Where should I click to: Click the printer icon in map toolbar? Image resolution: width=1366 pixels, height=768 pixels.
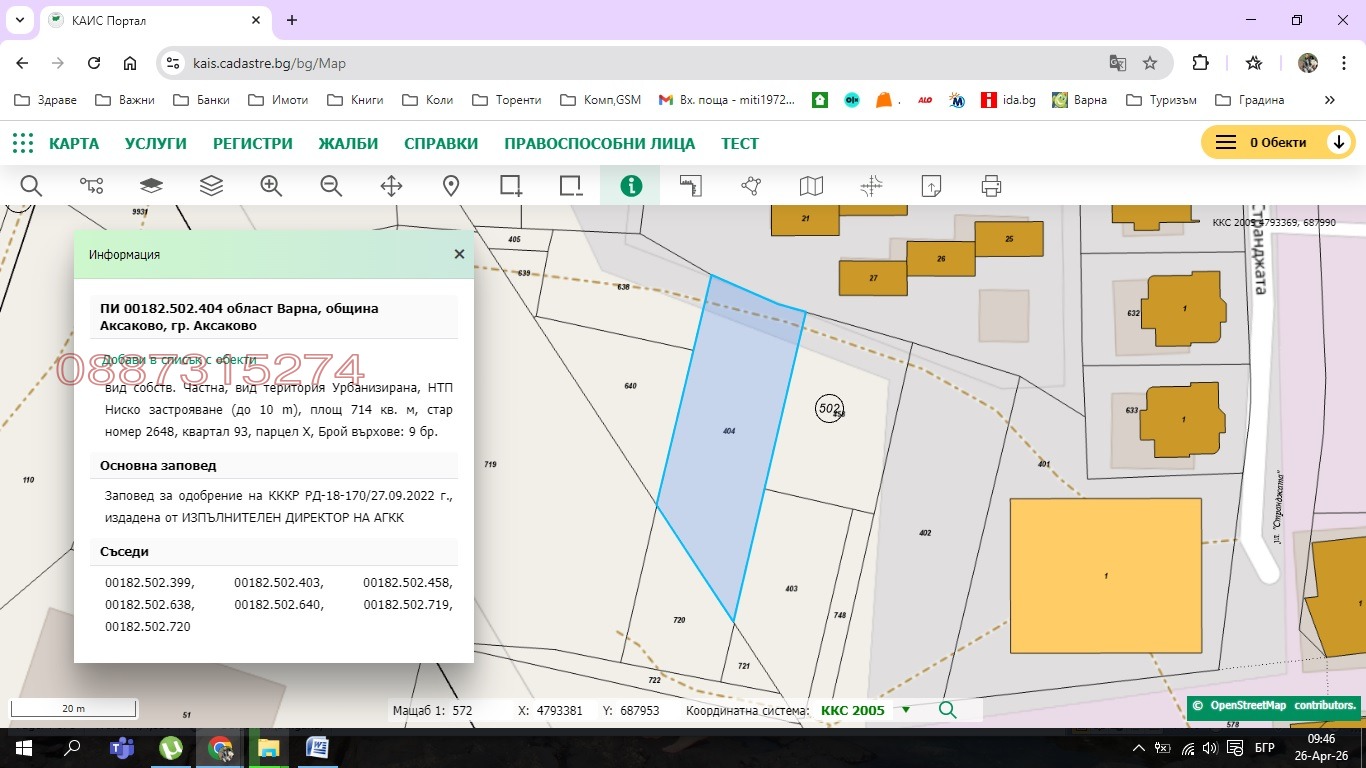pyautogui.click(x=991, y=186)
